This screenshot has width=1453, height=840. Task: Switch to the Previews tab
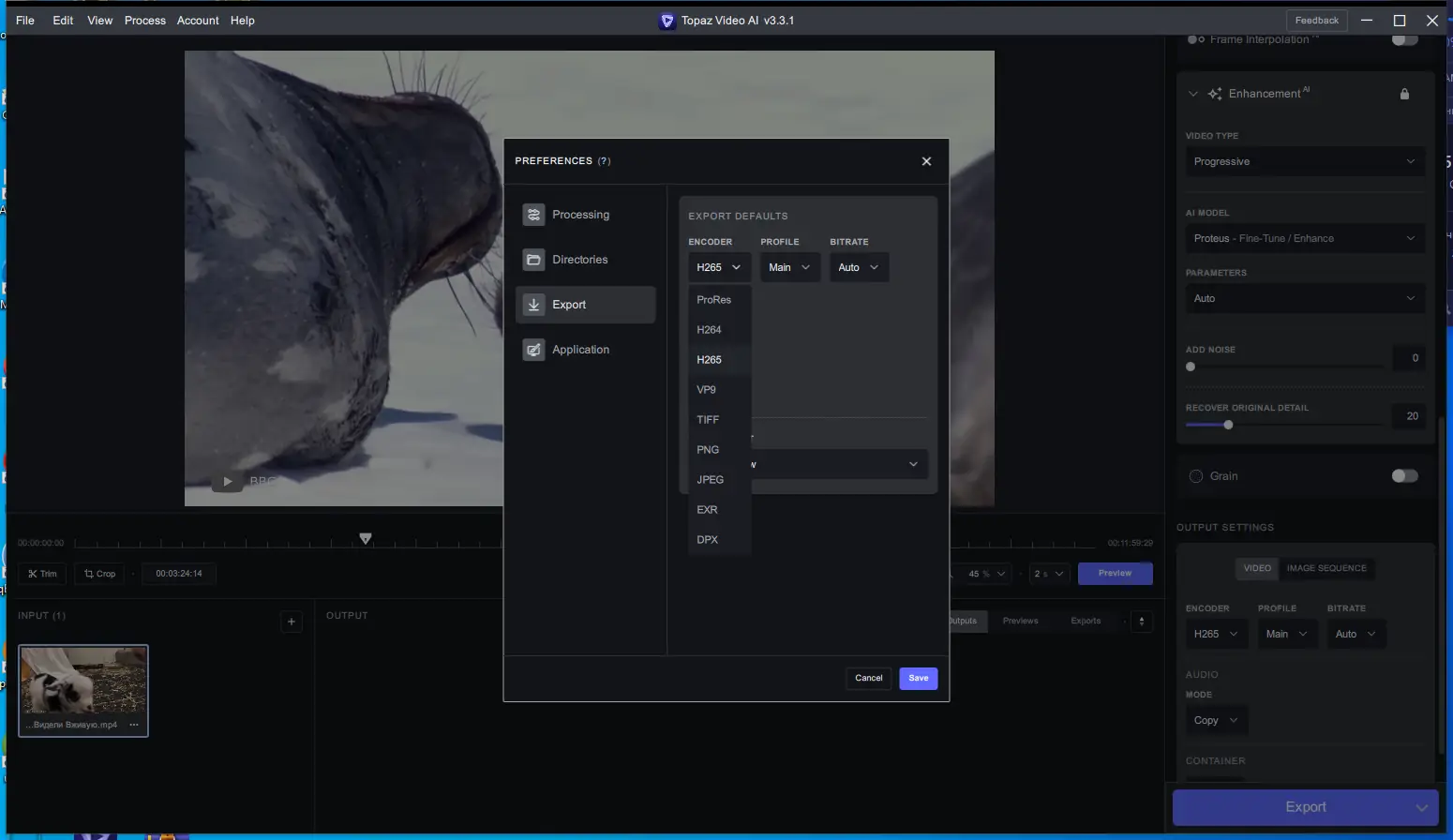click(1020, 621)
